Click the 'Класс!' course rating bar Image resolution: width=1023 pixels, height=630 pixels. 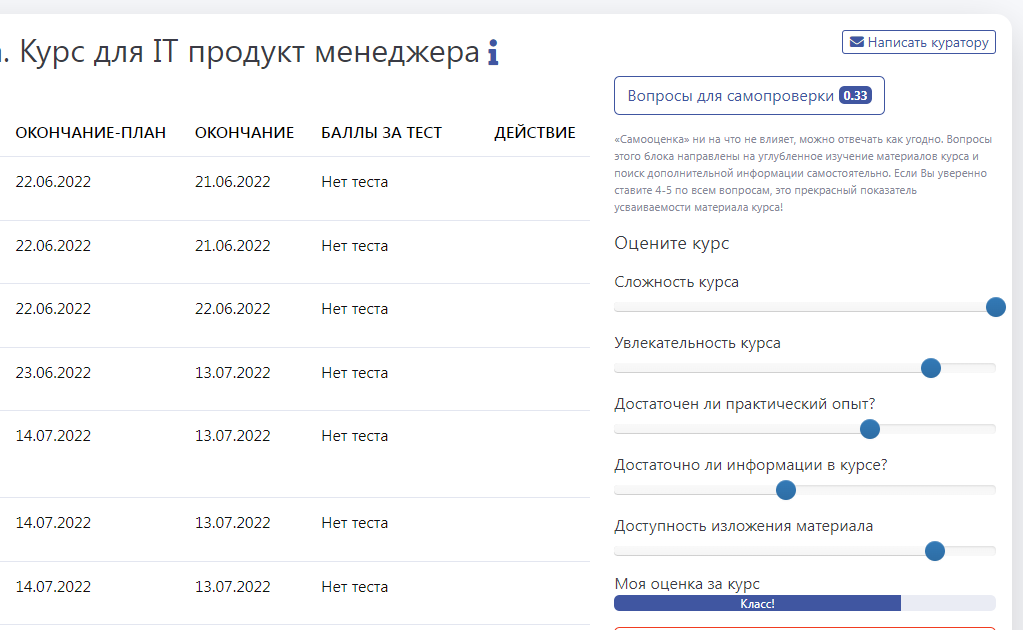coord(757,603)
